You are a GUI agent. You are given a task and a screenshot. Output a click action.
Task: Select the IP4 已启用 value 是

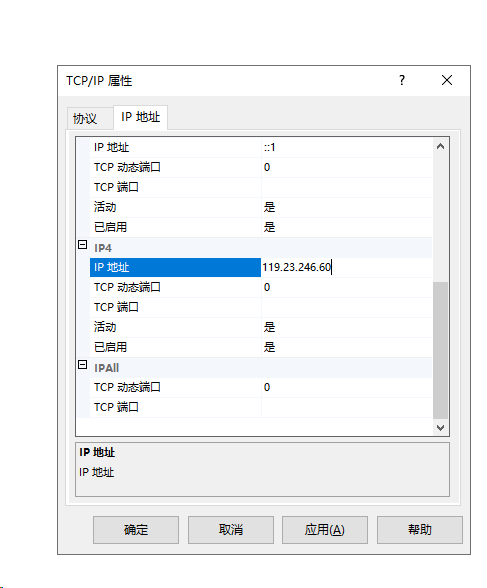coord(346,347)
